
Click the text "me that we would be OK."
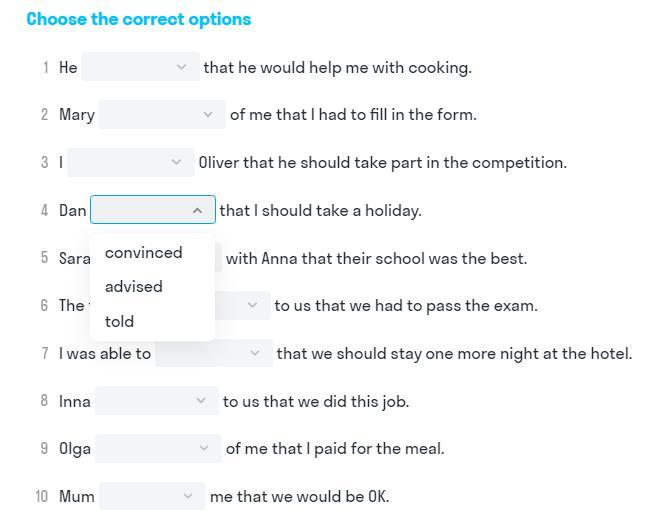tap(299, 496)
